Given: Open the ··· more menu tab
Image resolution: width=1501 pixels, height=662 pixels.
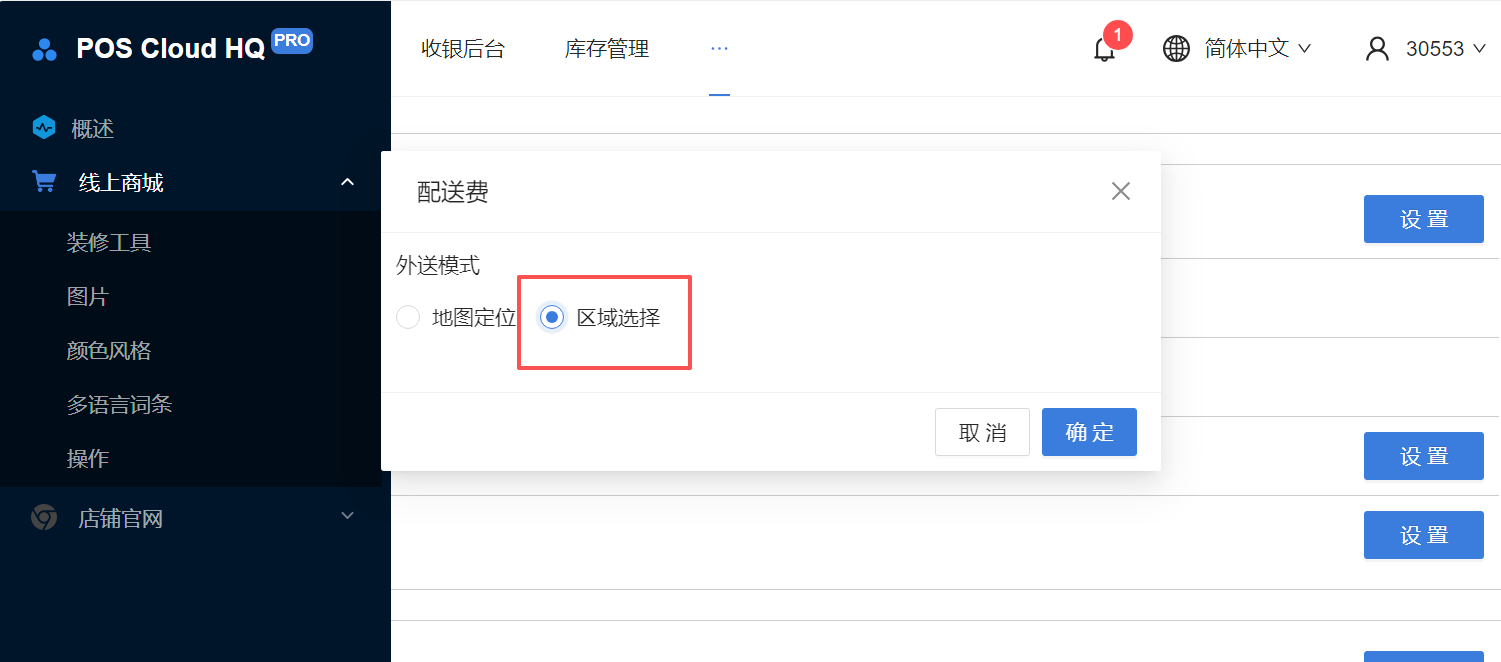Looking at the screenshot, I should coord(719,48).
